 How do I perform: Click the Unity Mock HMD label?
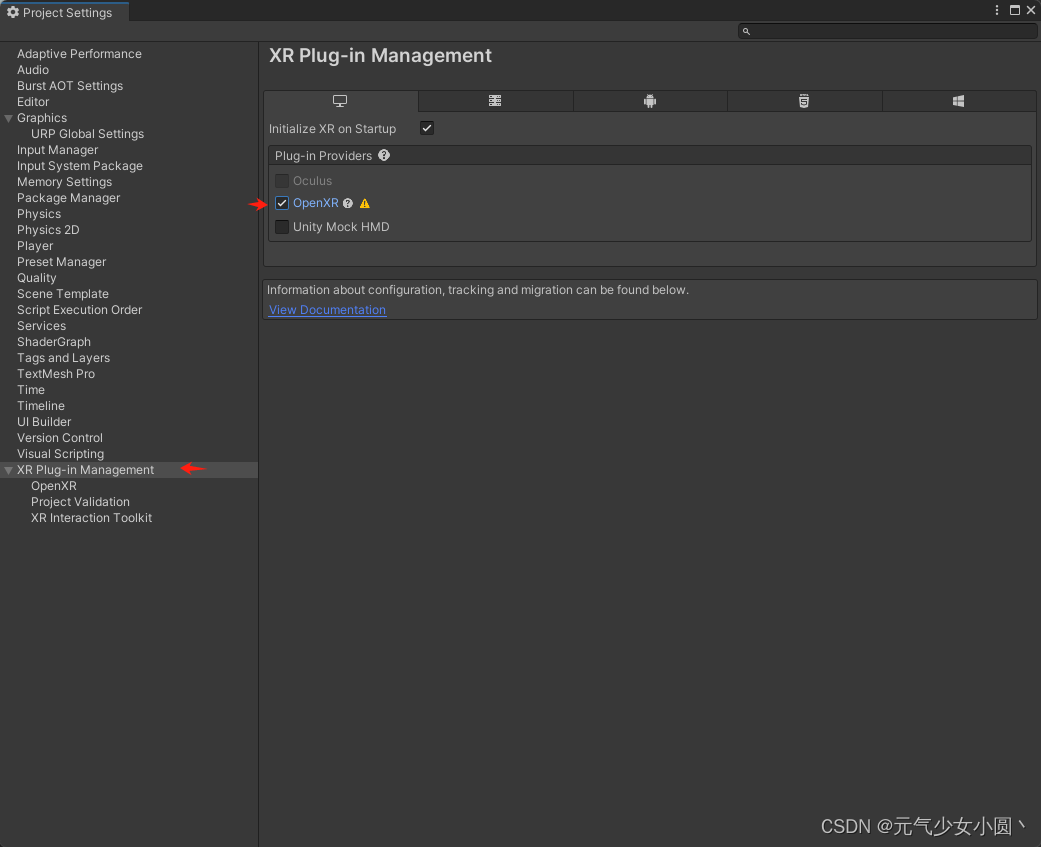click(341, 227)
